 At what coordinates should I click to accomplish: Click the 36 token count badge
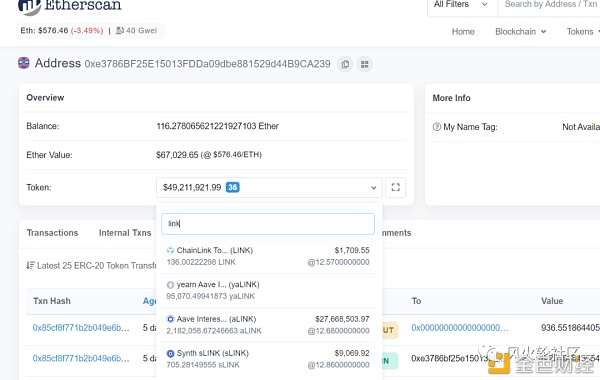click(x=233, y=187)
